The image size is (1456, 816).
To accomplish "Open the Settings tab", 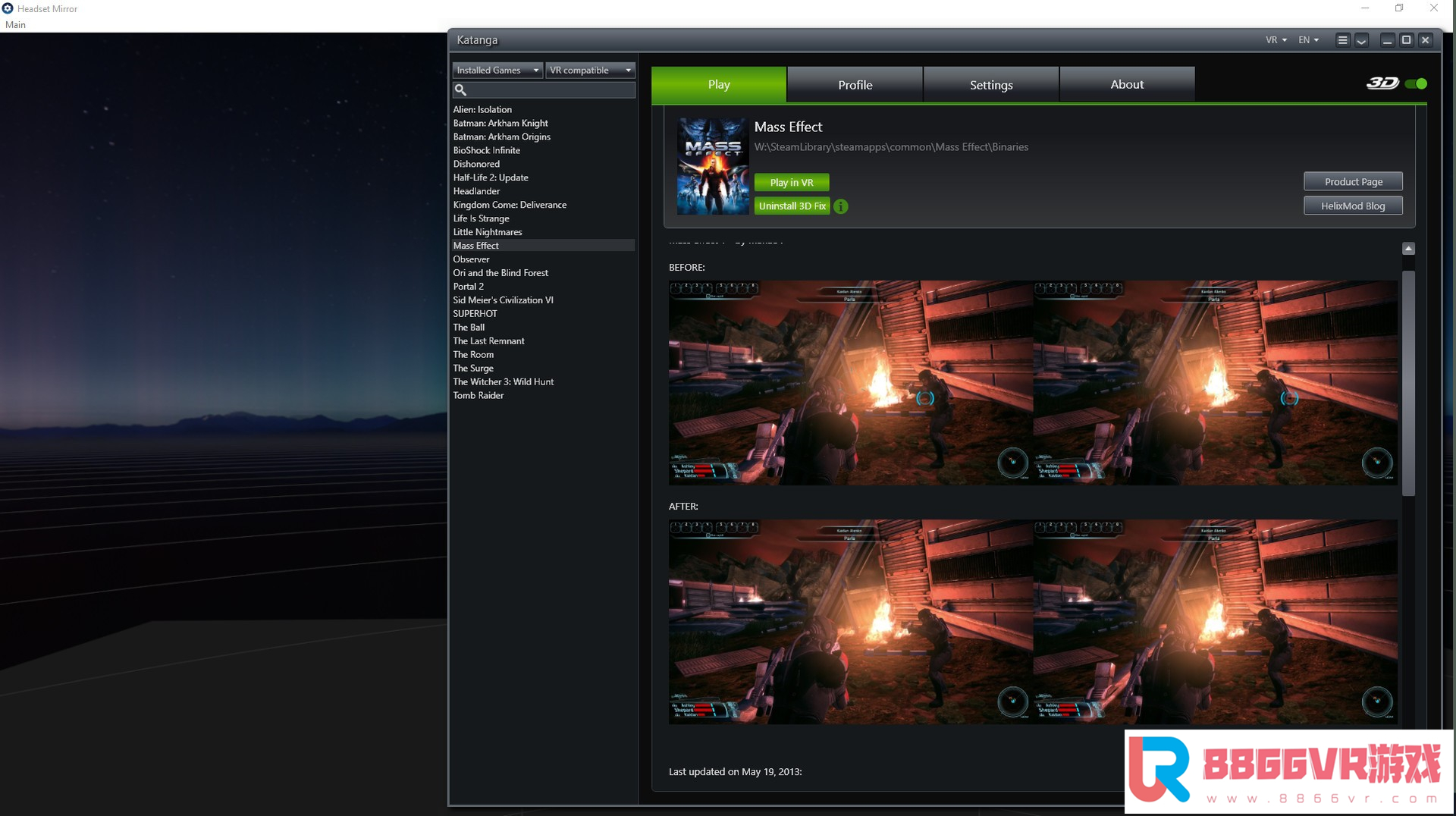I will tap(991, 84).
